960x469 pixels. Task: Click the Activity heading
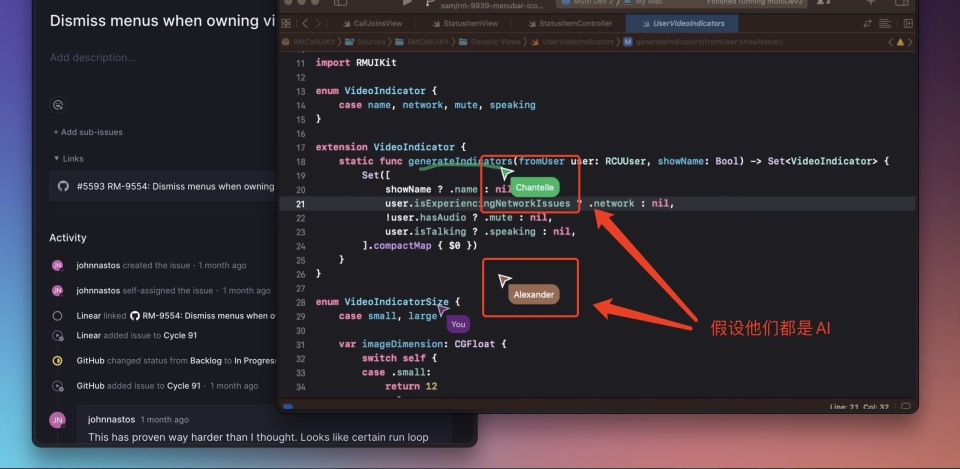tap(68, 238)
